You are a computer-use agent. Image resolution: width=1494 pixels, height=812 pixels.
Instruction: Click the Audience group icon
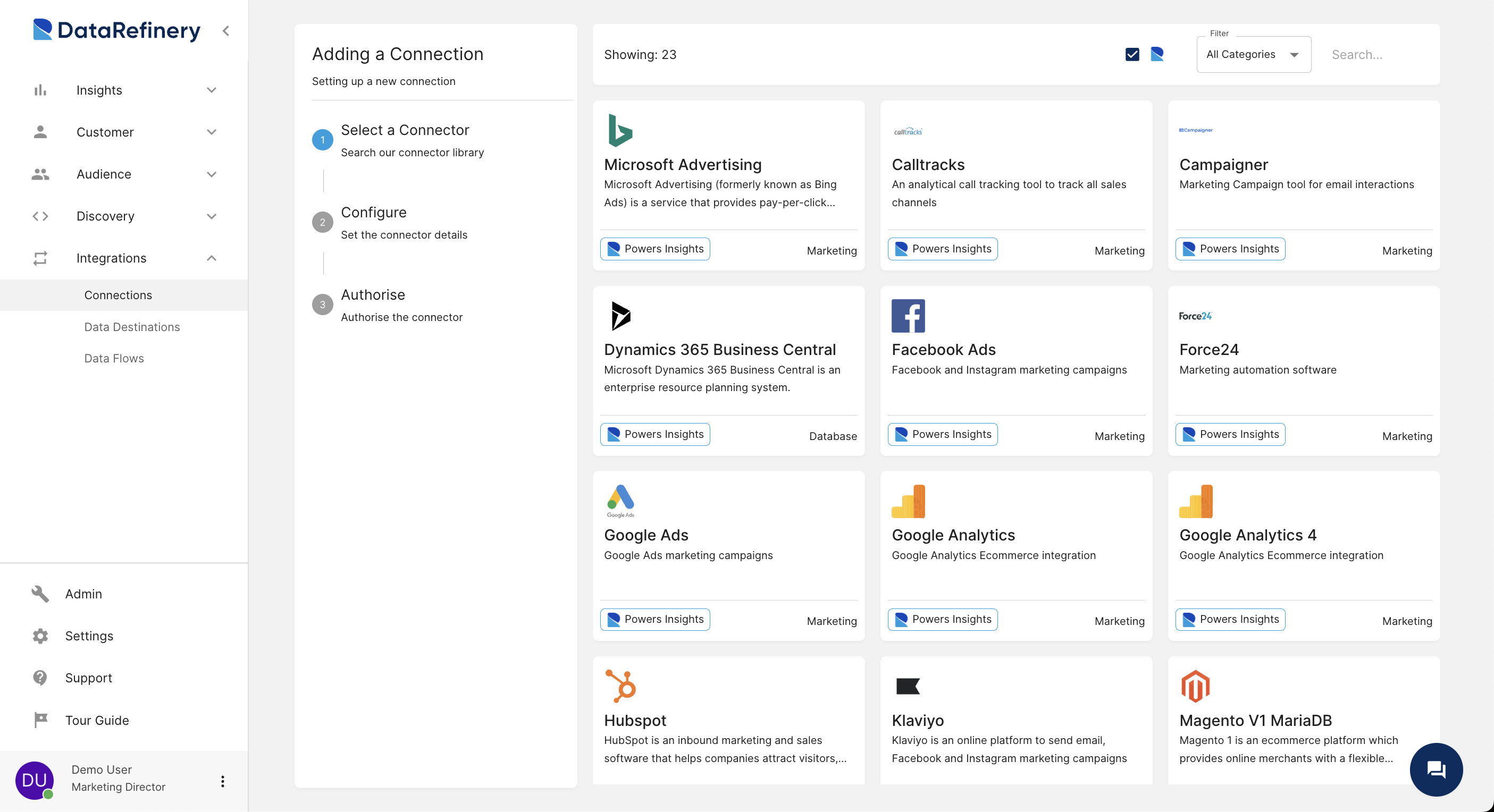(40, 174)
